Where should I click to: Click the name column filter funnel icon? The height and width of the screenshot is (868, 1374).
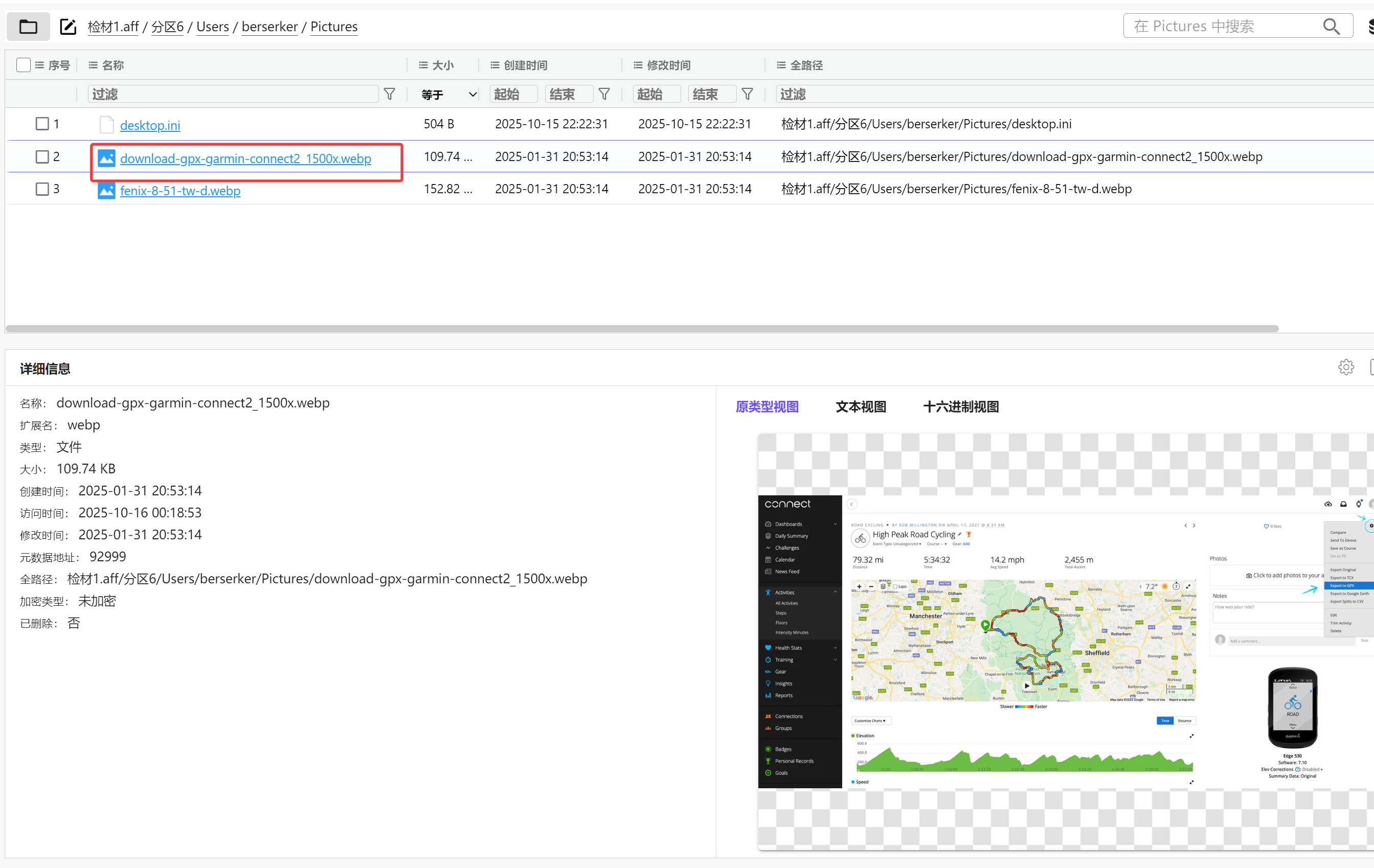coord(389,94)
